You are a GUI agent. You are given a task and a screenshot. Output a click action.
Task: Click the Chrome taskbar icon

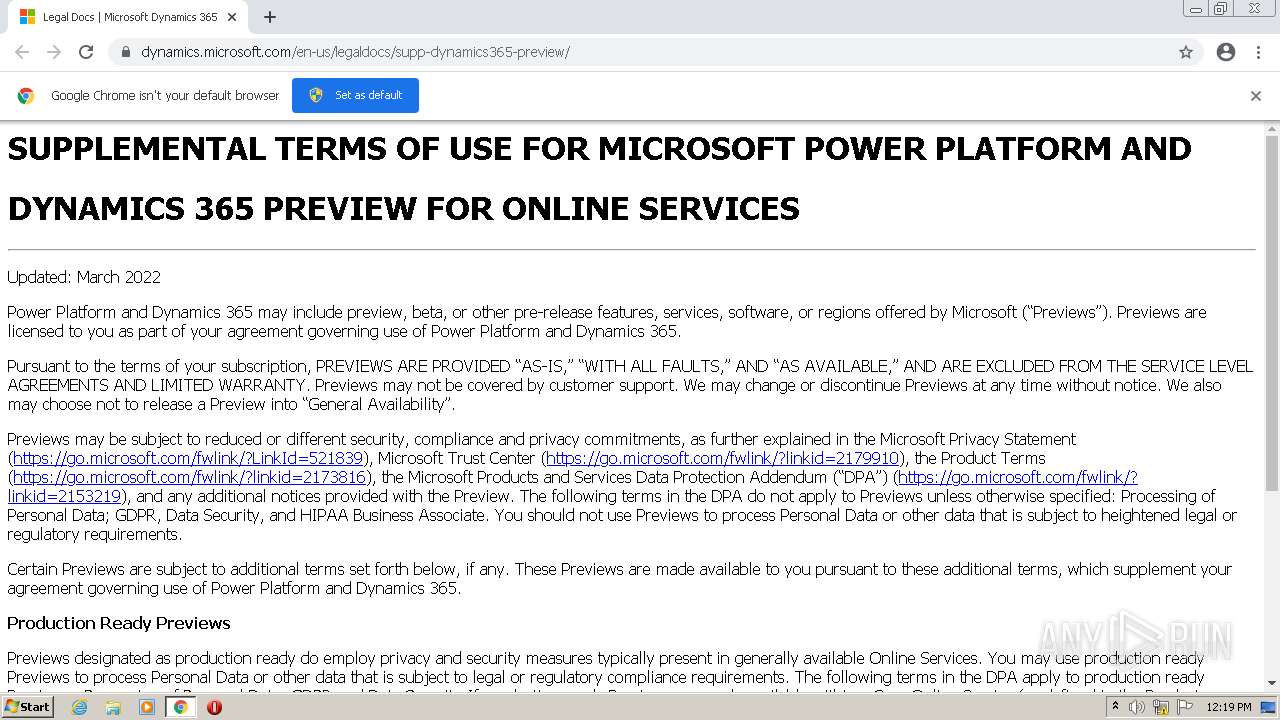(181, 707)
